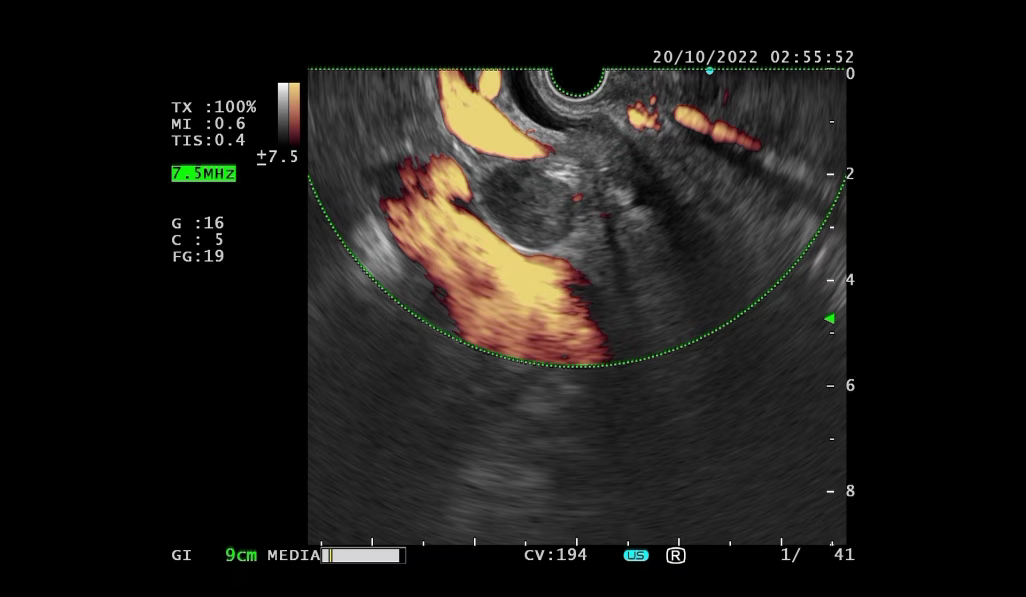Click the CV:194 readout

[555, 555]
